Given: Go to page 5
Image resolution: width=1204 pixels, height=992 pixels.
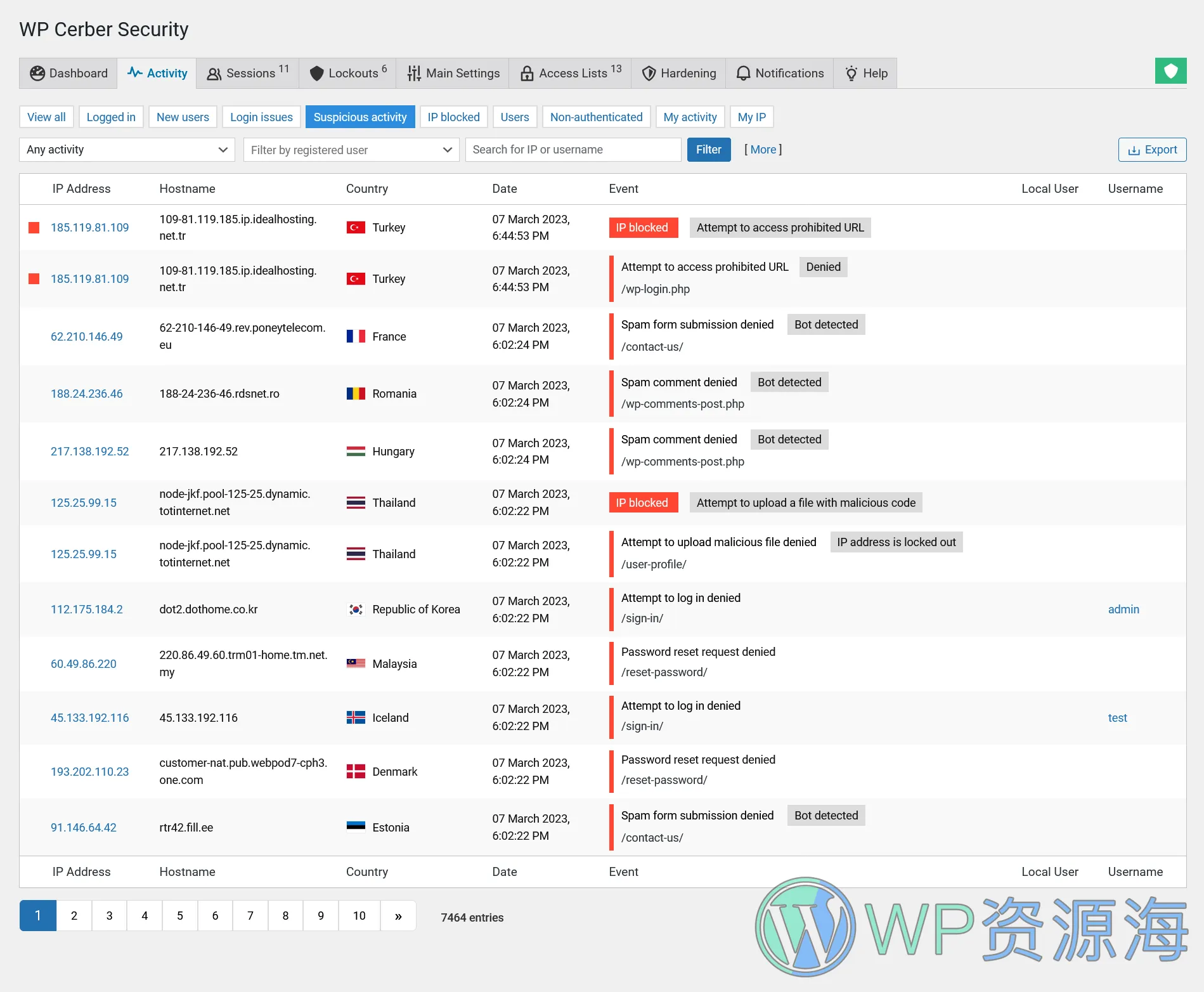Looking at the screenshot, I should tap(180, 915).
